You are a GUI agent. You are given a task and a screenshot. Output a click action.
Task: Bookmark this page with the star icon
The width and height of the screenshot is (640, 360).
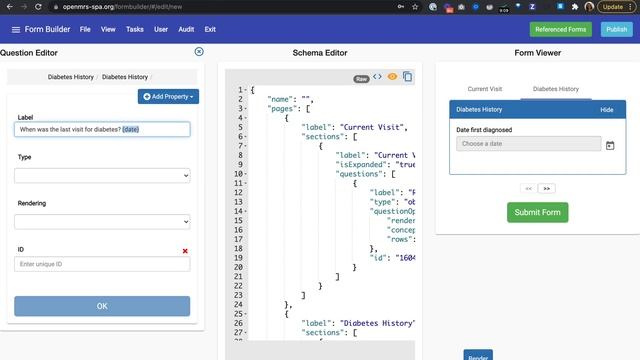[x=415, y=7]
